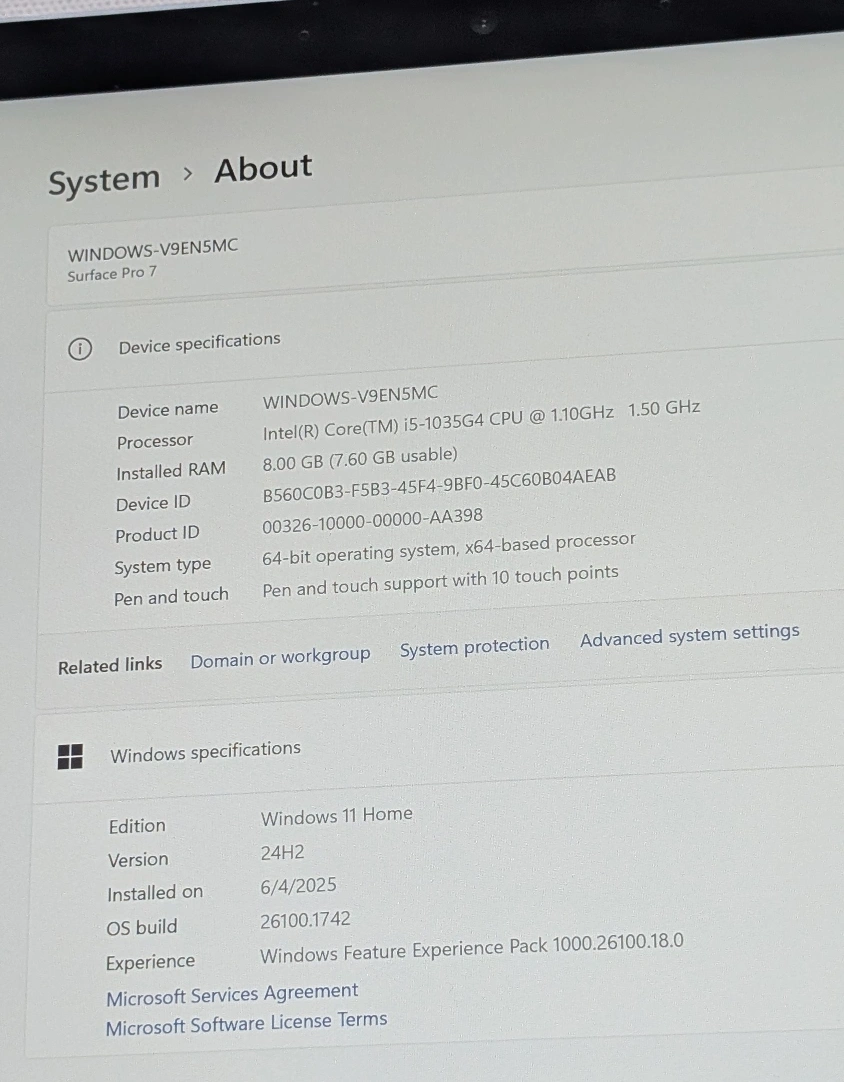
Task: Select OS build number 26100.1742
Action: point(305,921)
